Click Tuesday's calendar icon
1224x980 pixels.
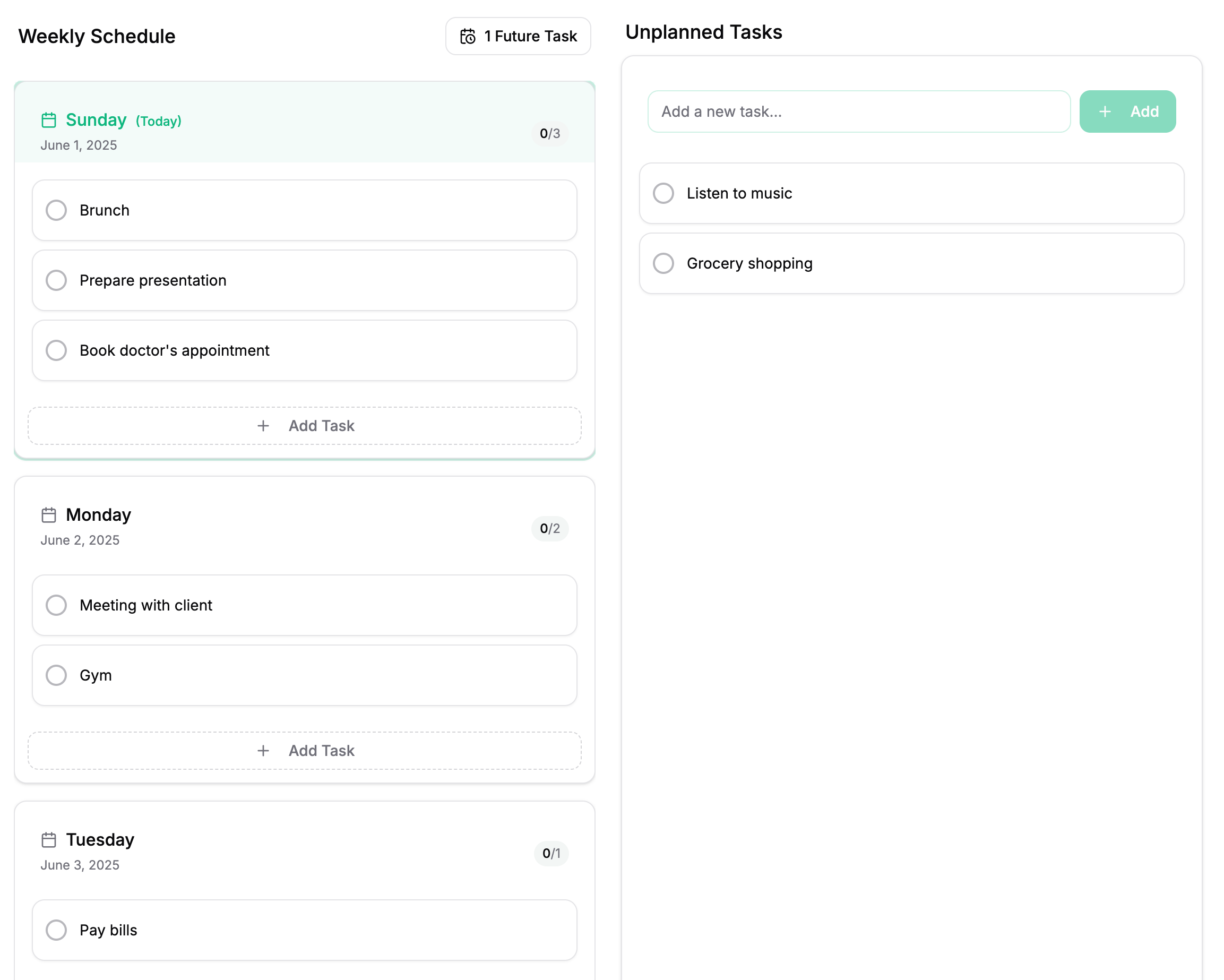point(49,839)
